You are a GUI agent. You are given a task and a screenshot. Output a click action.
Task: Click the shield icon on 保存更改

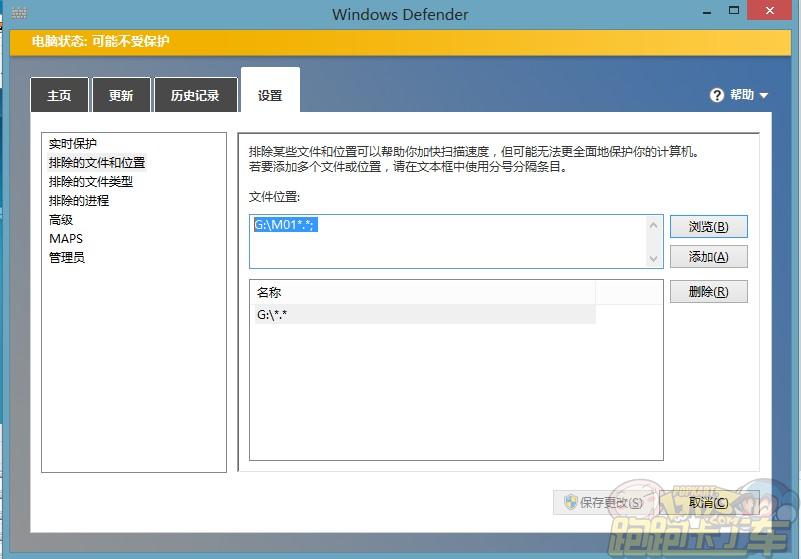pos(570,502)
